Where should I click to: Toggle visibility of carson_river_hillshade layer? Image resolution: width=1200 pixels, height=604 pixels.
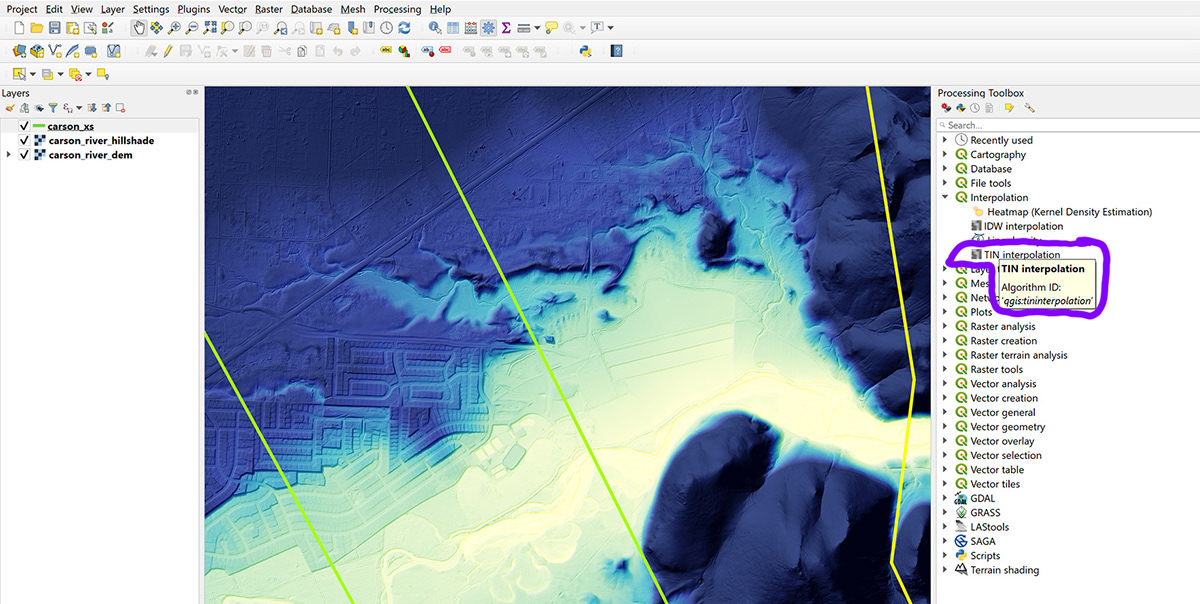point(24,140)
